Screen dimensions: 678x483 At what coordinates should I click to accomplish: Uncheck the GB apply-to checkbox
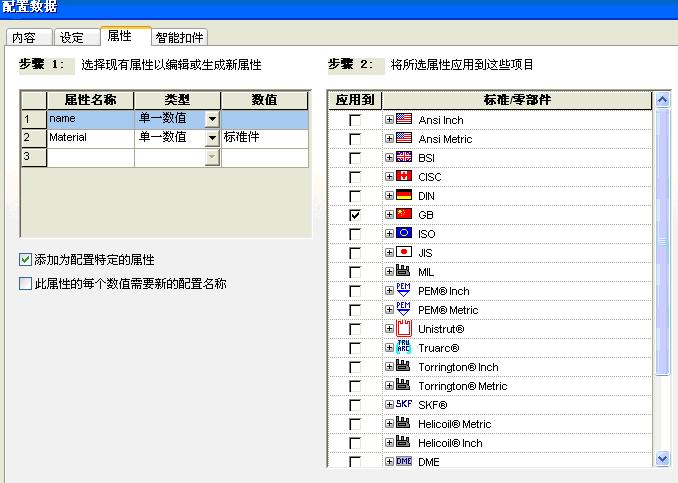pos(355,215)
